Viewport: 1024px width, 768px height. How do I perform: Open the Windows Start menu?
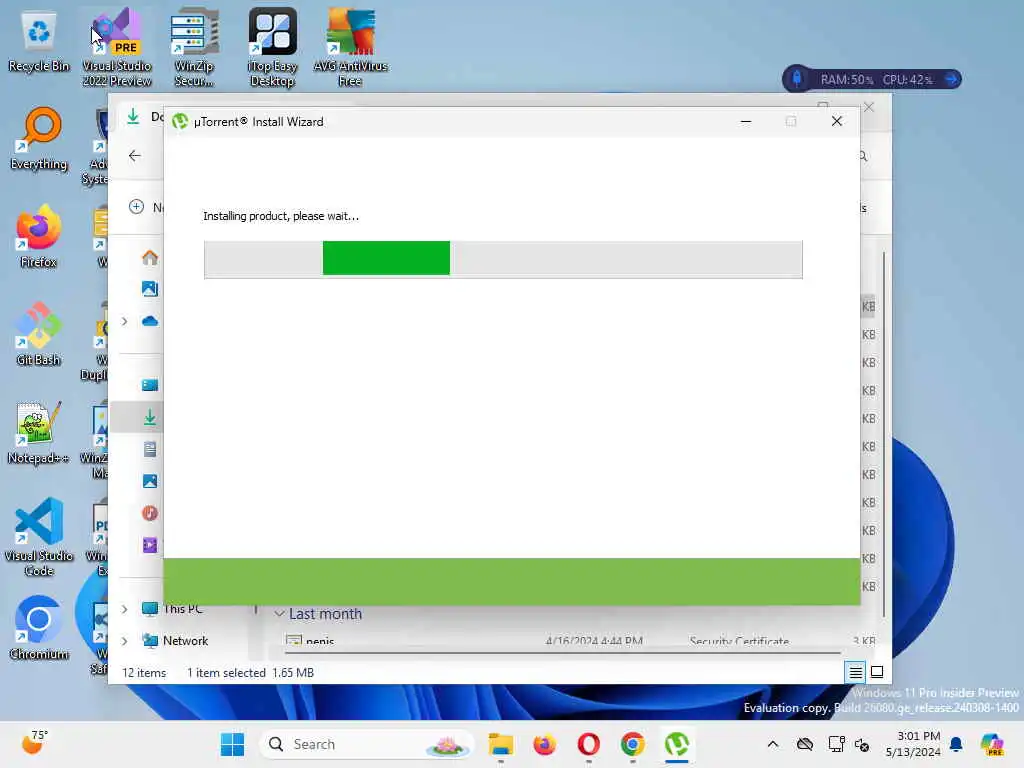coord(232,744)
